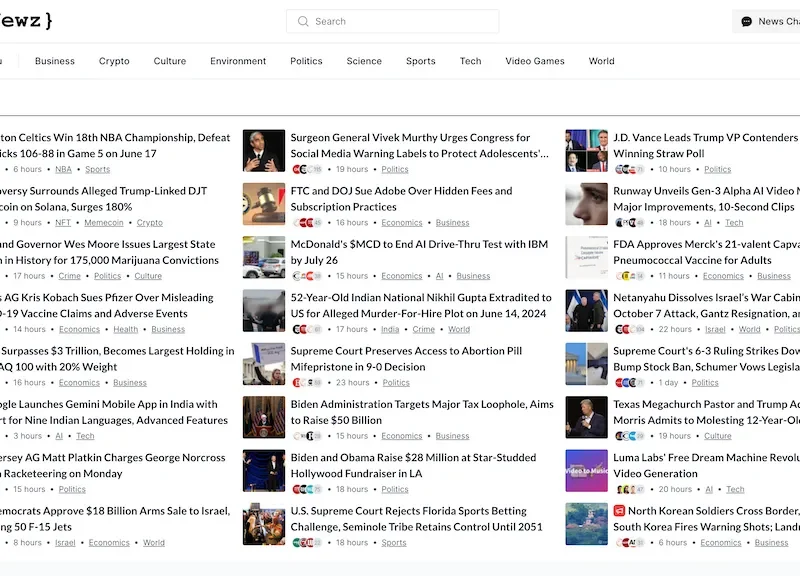The image size is (800, 576).
Task: Click source icons under McDonald's AI Drive-Thru story
Action: click(307, 276)
